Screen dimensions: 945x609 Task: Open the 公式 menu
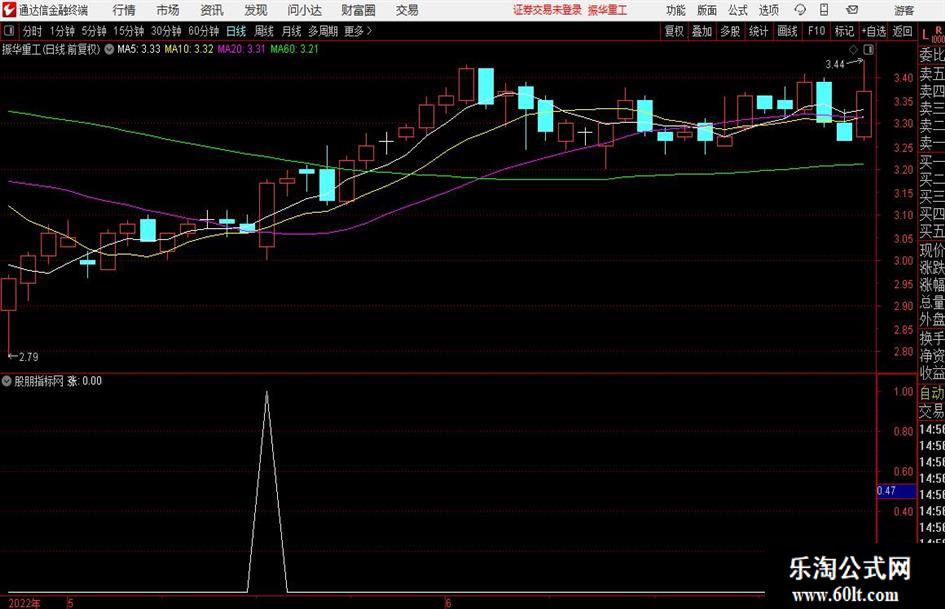point(738,10)
